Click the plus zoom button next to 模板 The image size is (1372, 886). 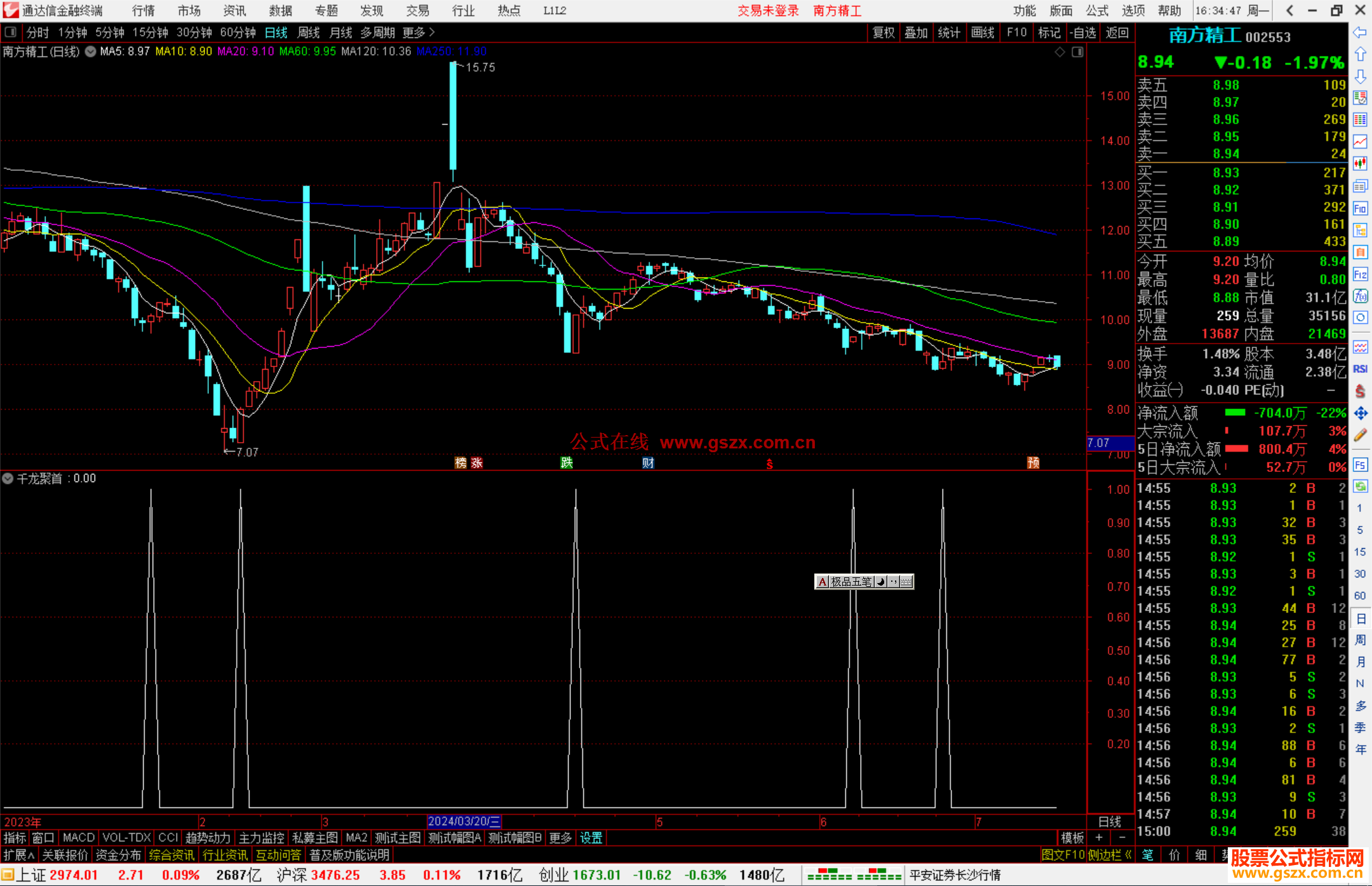tap(1099, 838)
